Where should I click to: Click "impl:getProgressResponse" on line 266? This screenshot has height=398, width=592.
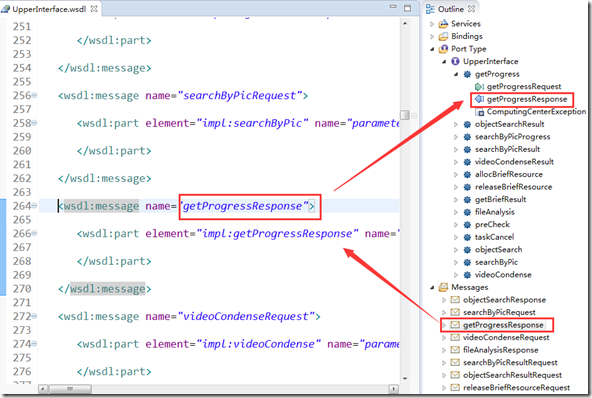[x=277, y=234]
